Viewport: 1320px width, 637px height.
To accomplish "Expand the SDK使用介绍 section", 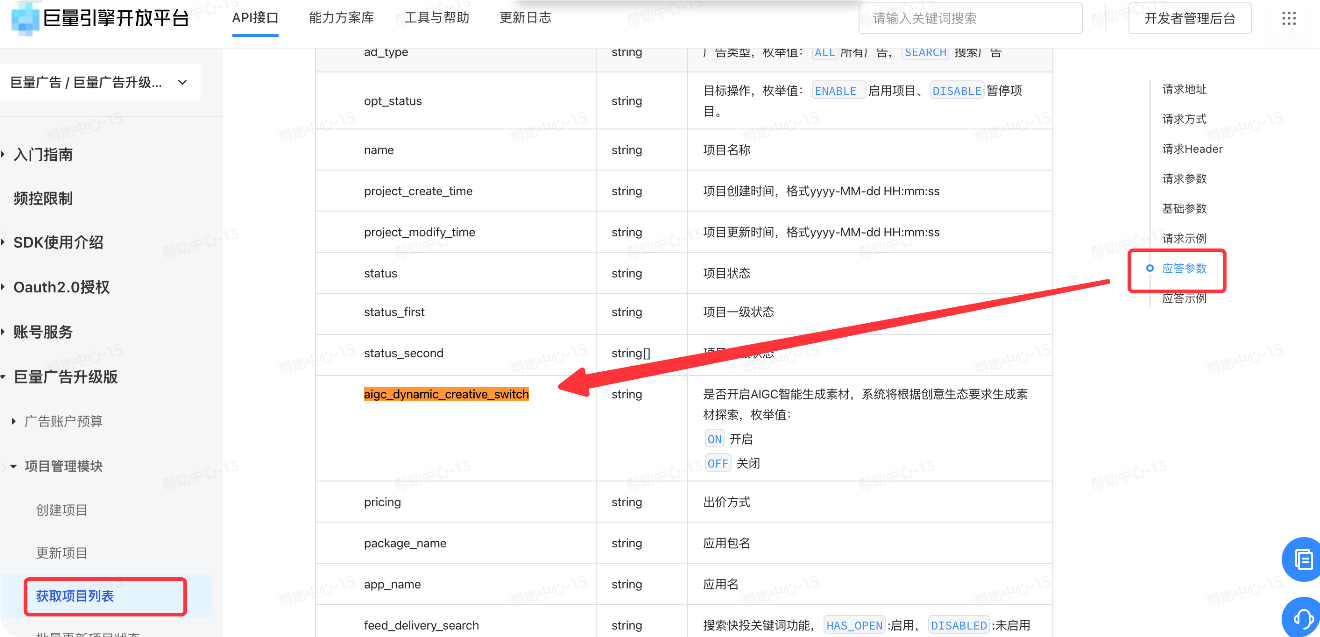I will coord(58,243).
